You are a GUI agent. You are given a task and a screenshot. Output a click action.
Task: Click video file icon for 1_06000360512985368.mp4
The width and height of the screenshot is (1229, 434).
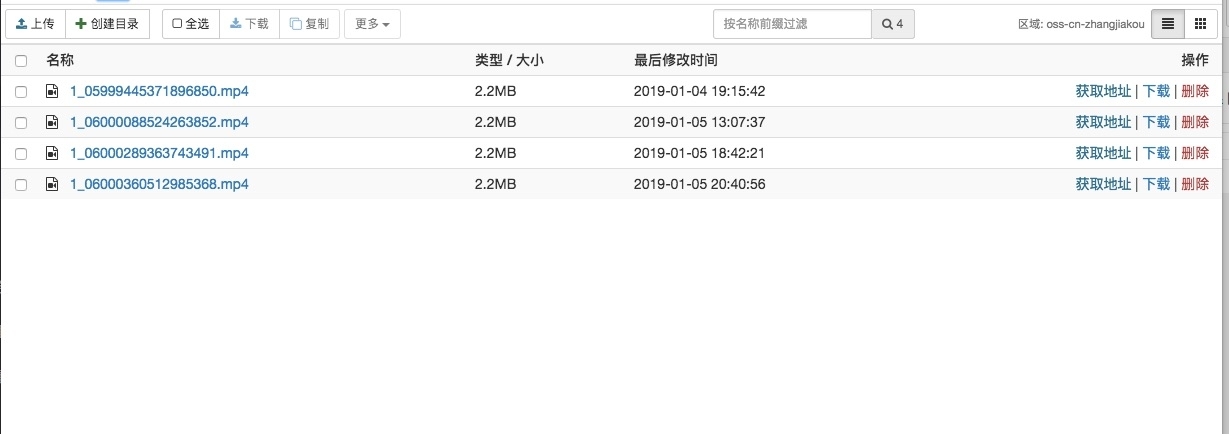point(52,184)
